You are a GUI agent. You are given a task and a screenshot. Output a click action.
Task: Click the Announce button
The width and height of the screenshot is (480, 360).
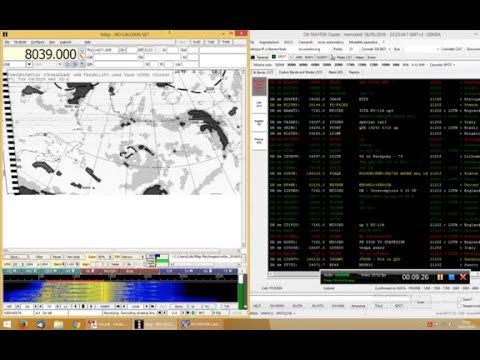click(x=358, y=306)
